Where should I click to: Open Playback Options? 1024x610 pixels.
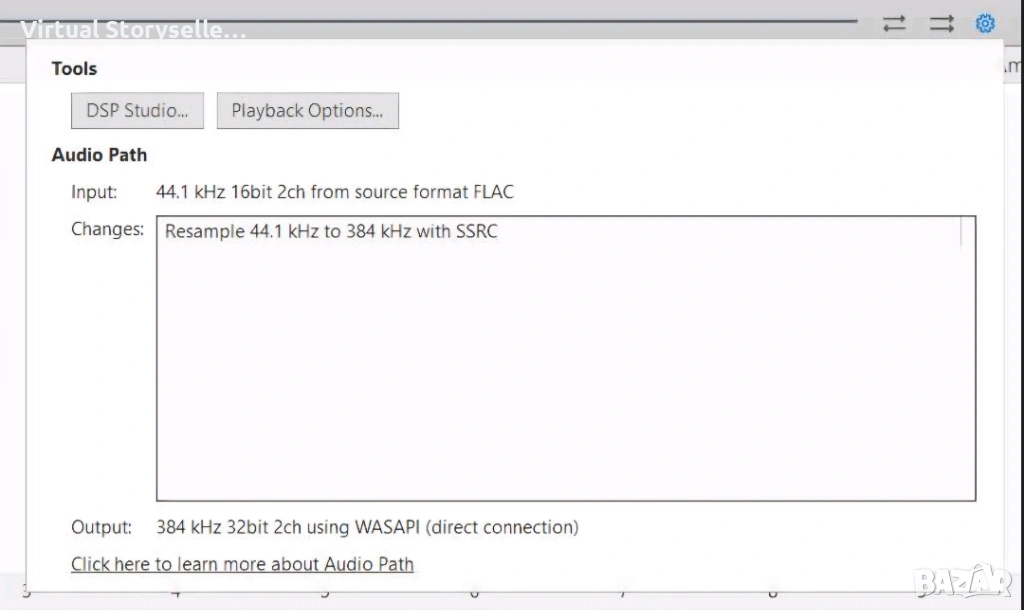[x=307, y=111]
